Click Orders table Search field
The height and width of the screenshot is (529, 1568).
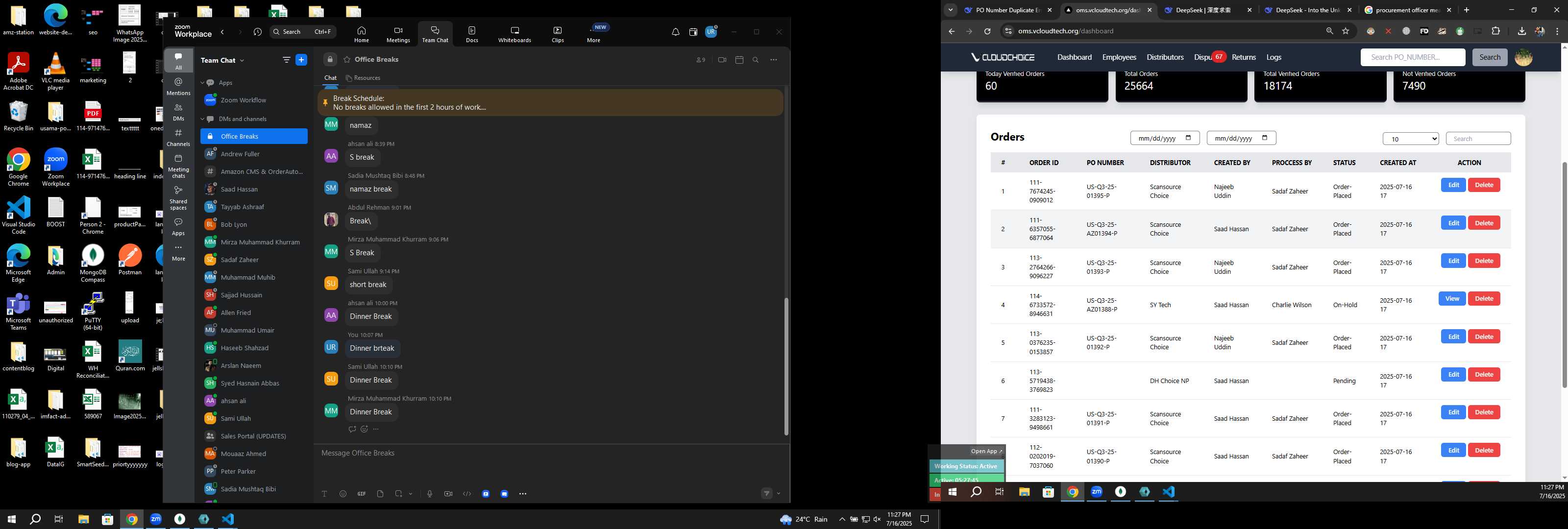pyautogui.click(x=1478, y=139)
